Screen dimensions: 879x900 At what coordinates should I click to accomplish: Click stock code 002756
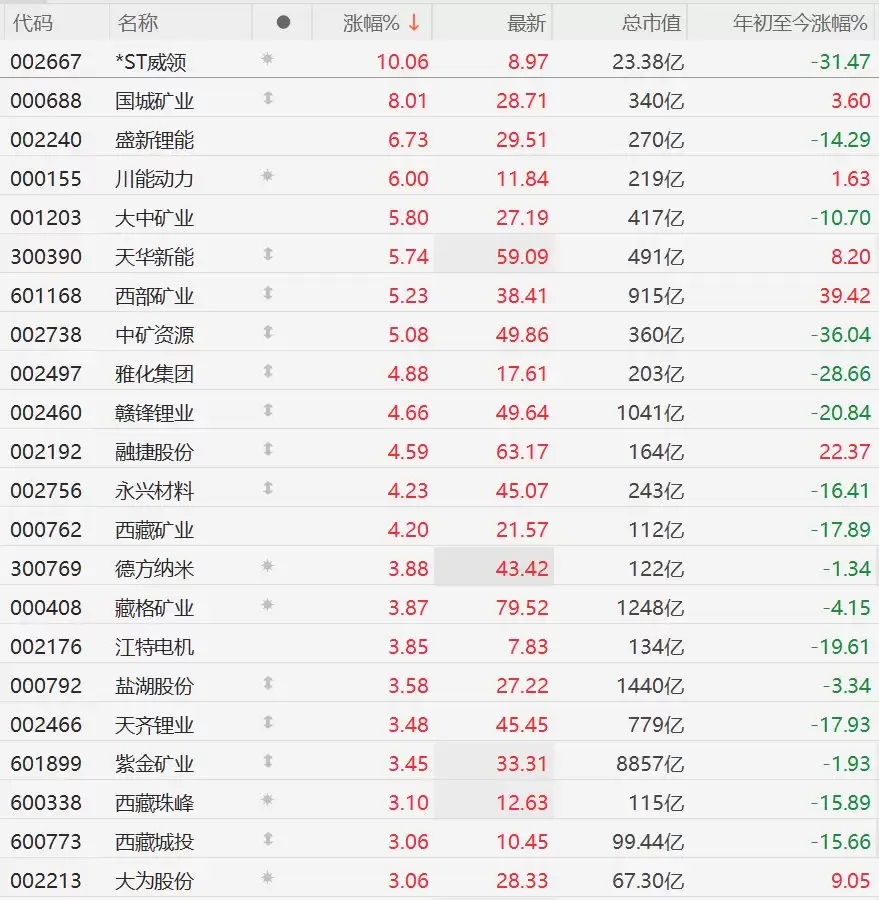(x=46, y=491)
